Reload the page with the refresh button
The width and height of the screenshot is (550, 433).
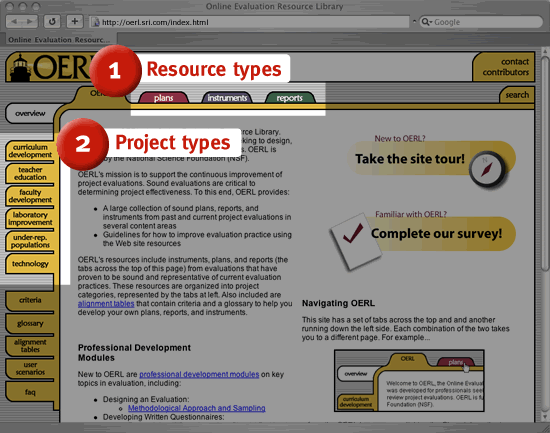point(52,22)
